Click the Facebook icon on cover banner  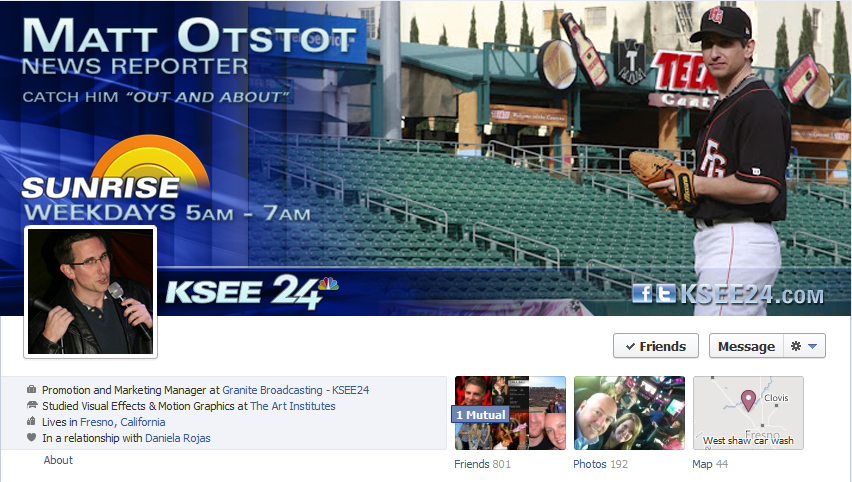642,293
